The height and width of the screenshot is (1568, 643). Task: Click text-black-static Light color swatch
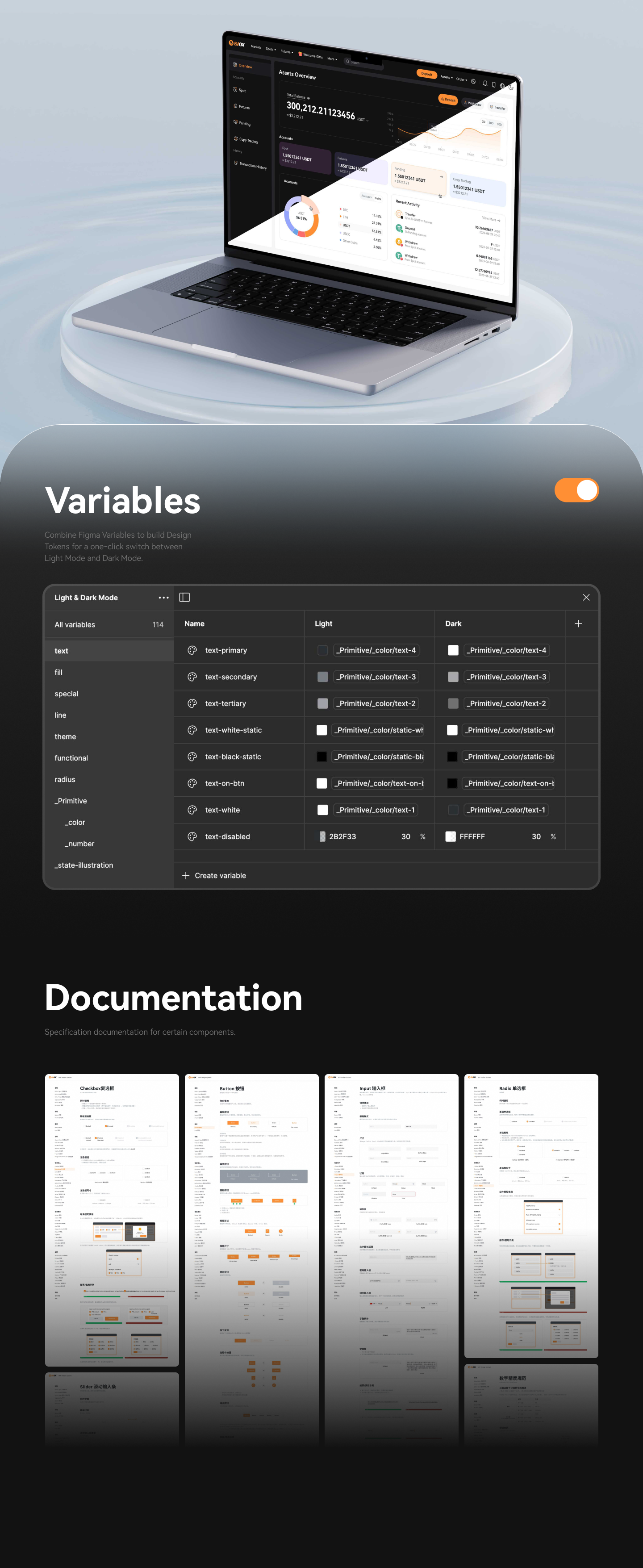pyautogui.click(x=322, y=757)
